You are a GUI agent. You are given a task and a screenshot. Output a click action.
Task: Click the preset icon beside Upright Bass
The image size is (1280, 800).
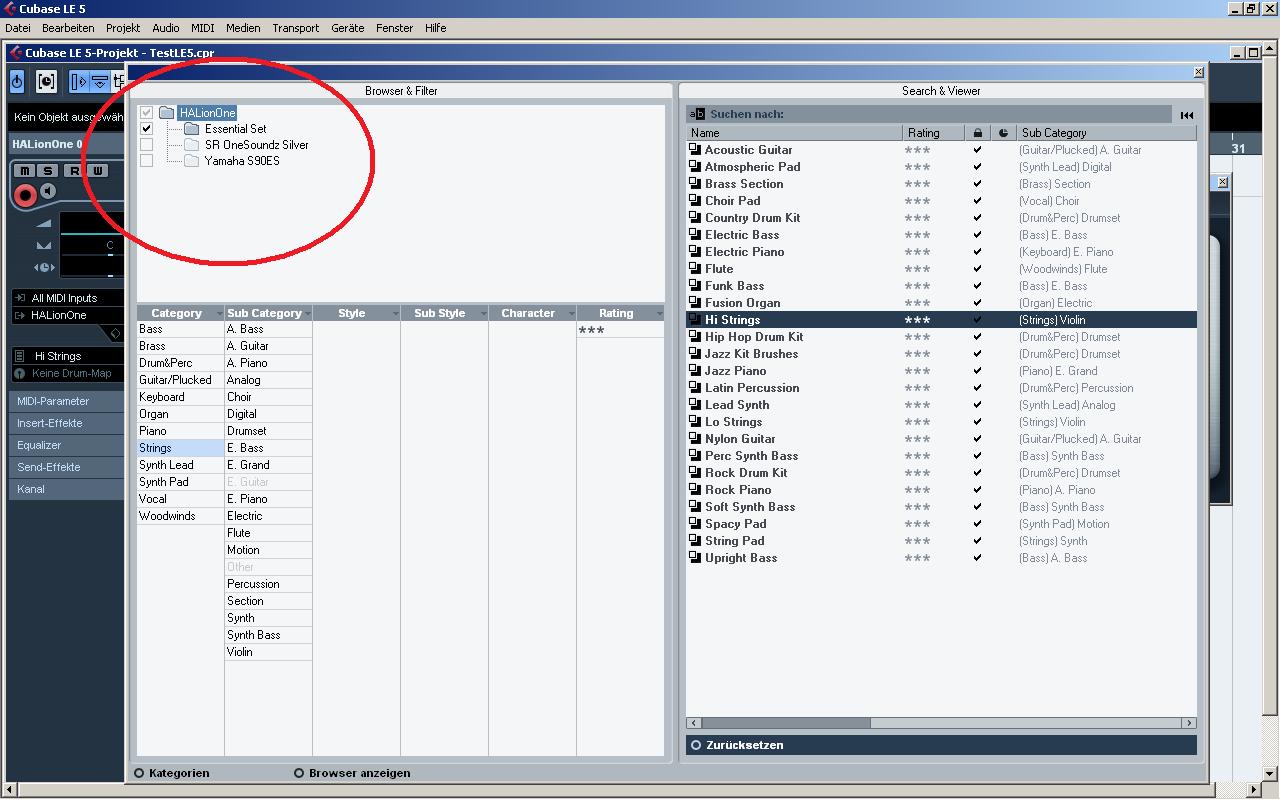695,558
